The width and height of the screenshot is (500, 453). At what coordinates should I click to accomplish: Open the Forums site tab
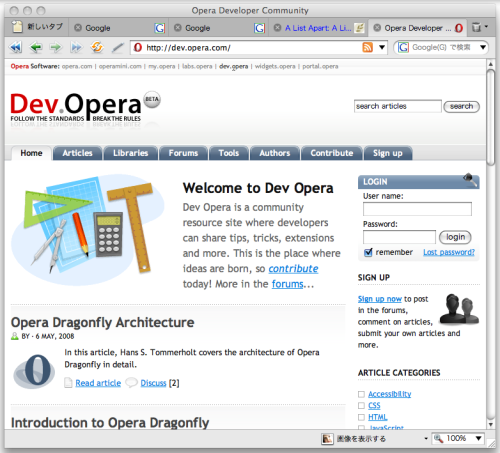(x=183, y=153)
